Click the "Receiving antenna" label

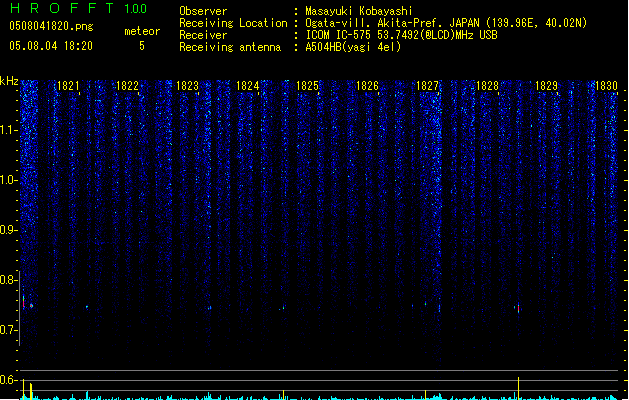coord(230,47)
